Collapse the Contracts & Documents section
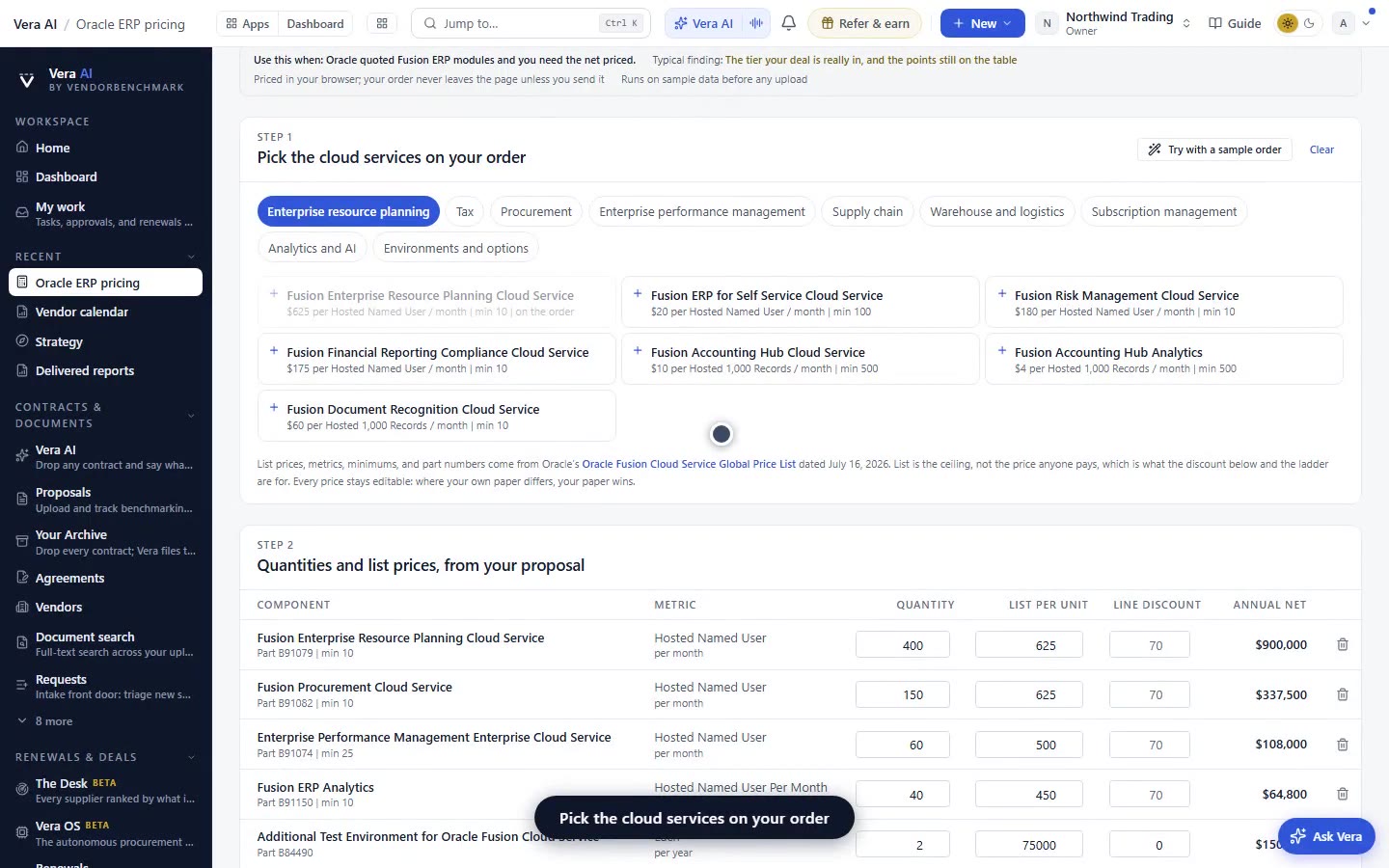This screenshot has height=868, width=1389. pyautogui.click(x=191, y=416)
